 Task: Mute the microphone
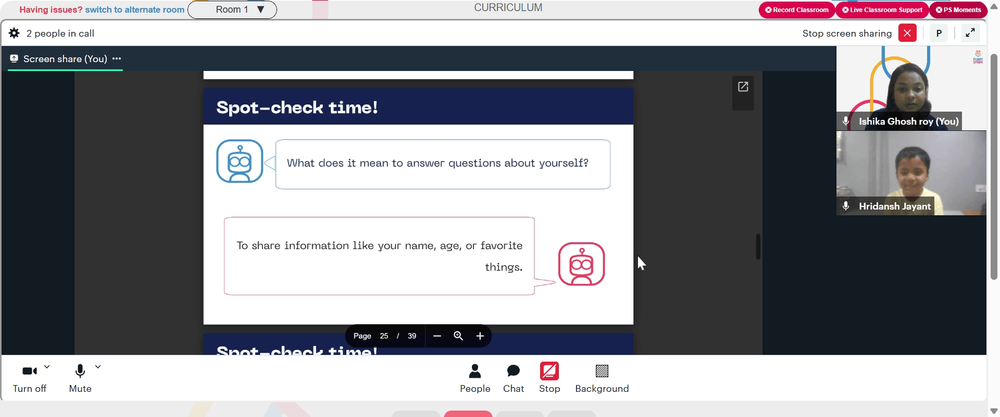coord(80,379)
